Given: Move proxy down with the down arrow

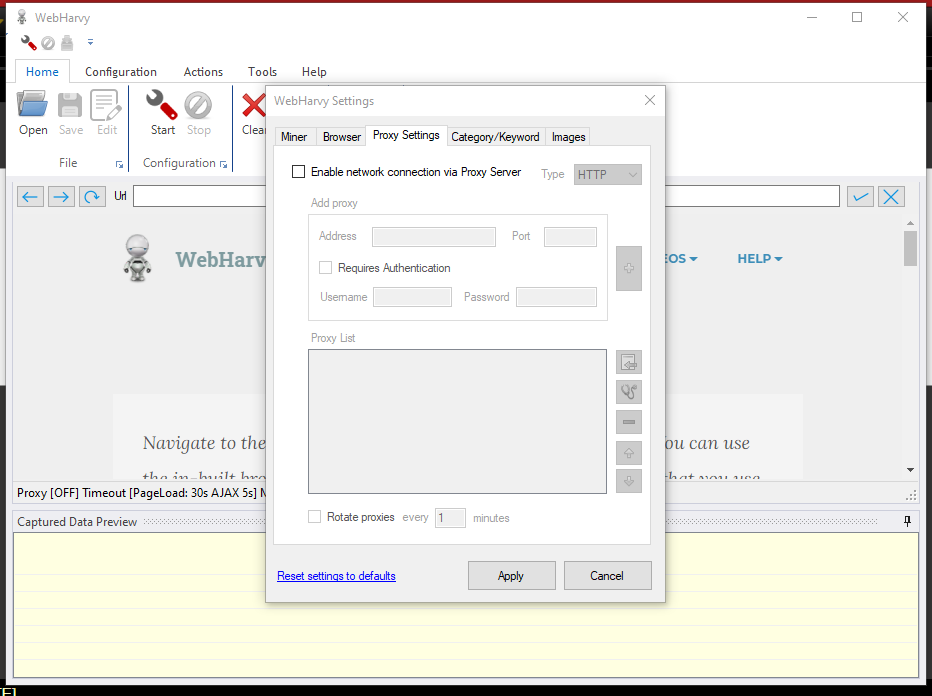Looking at the screenshot, I should pyautogui.click(x=629, y=481).
